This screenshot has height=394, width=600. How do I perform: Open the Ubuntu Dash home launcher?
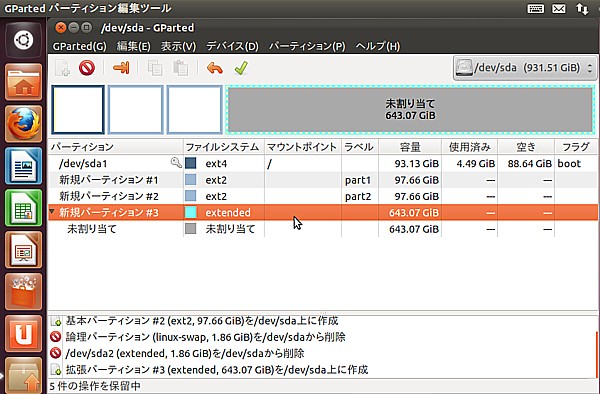[24, 40]
